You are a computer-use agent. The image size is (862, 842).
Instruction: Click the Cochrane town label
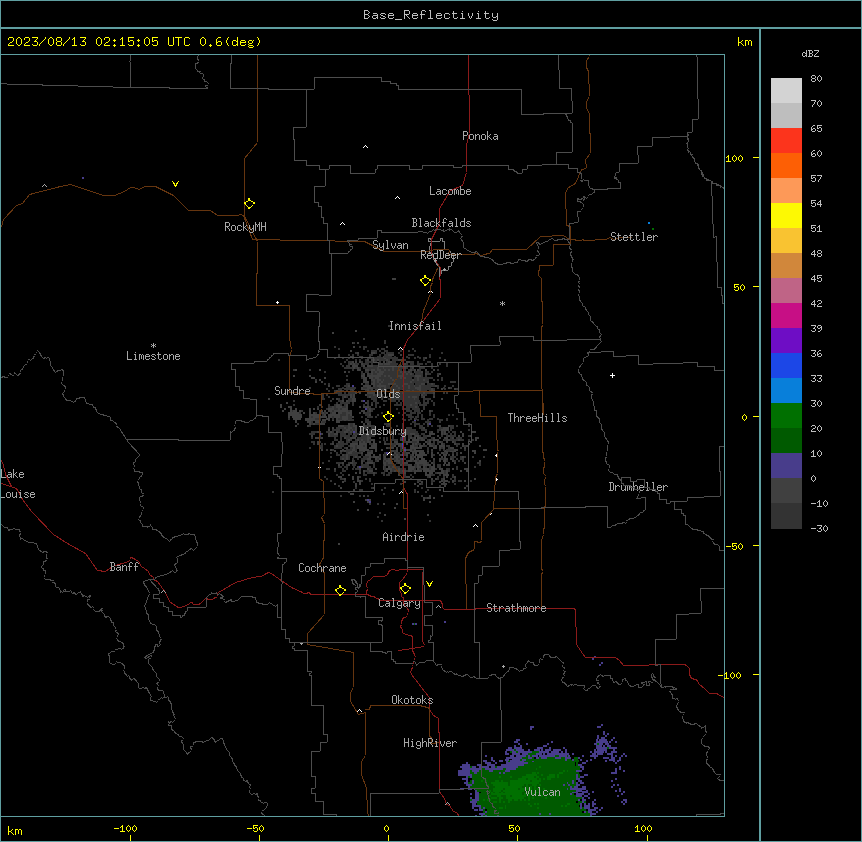(322, 568)
